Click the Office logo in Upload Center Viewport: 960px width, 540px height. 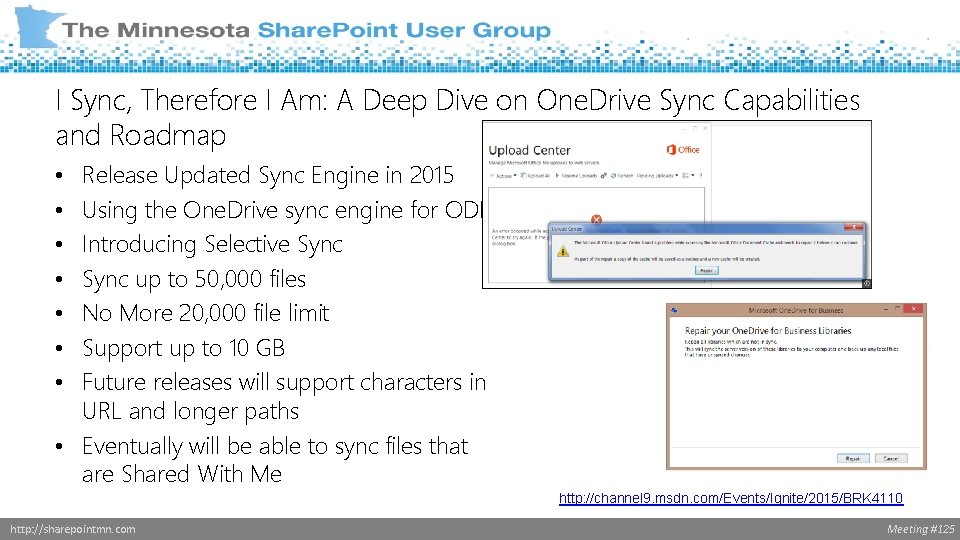click(x=683, y=150)
